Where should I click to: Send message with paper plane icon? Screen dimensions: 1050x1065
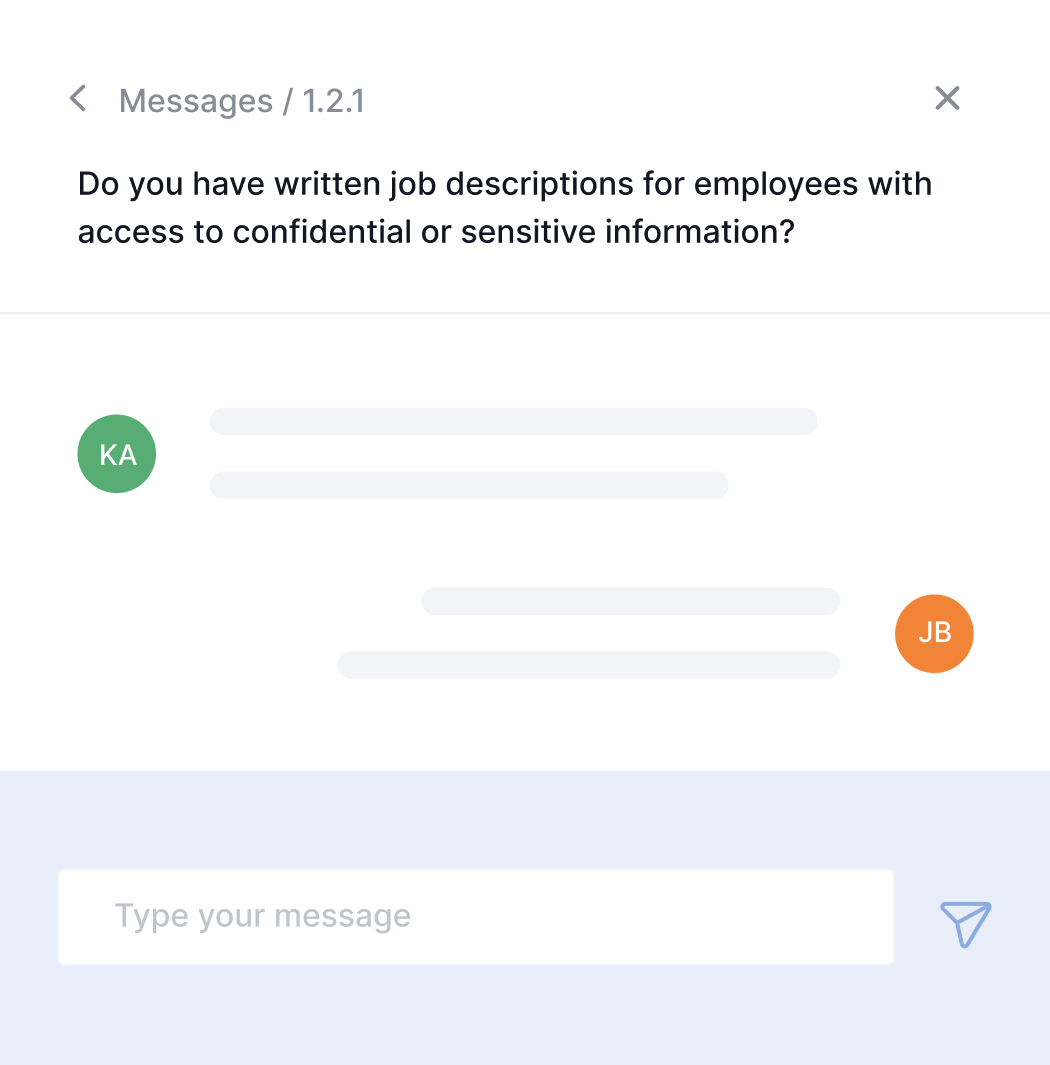(x=965, y=924)
